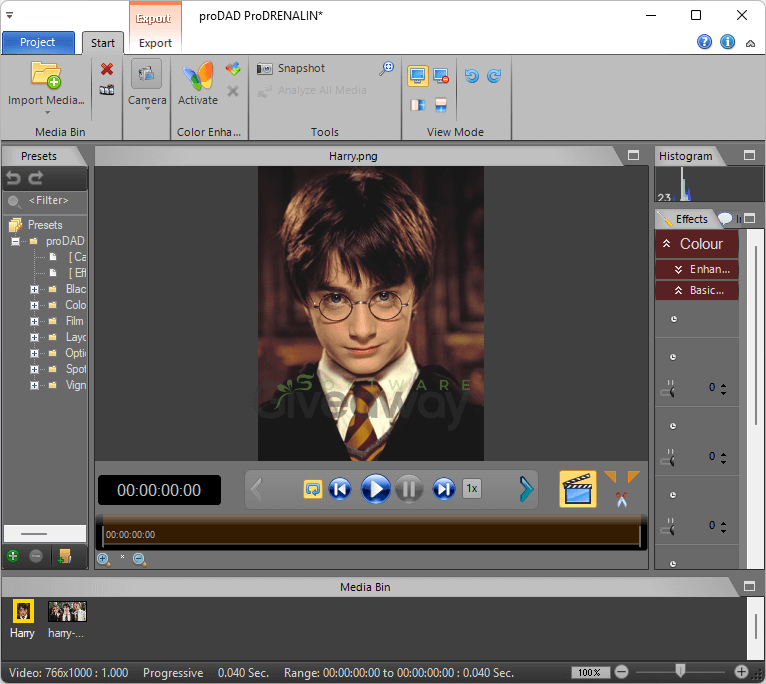The width and height of the screenshot is (766, 684).
Task: Click the Presets filter field
Action: [x=45, y=201]
